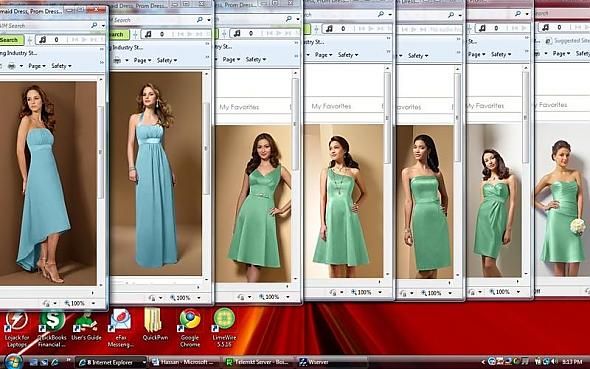Open the Safety menu in green strapless straight dress window

418,56
